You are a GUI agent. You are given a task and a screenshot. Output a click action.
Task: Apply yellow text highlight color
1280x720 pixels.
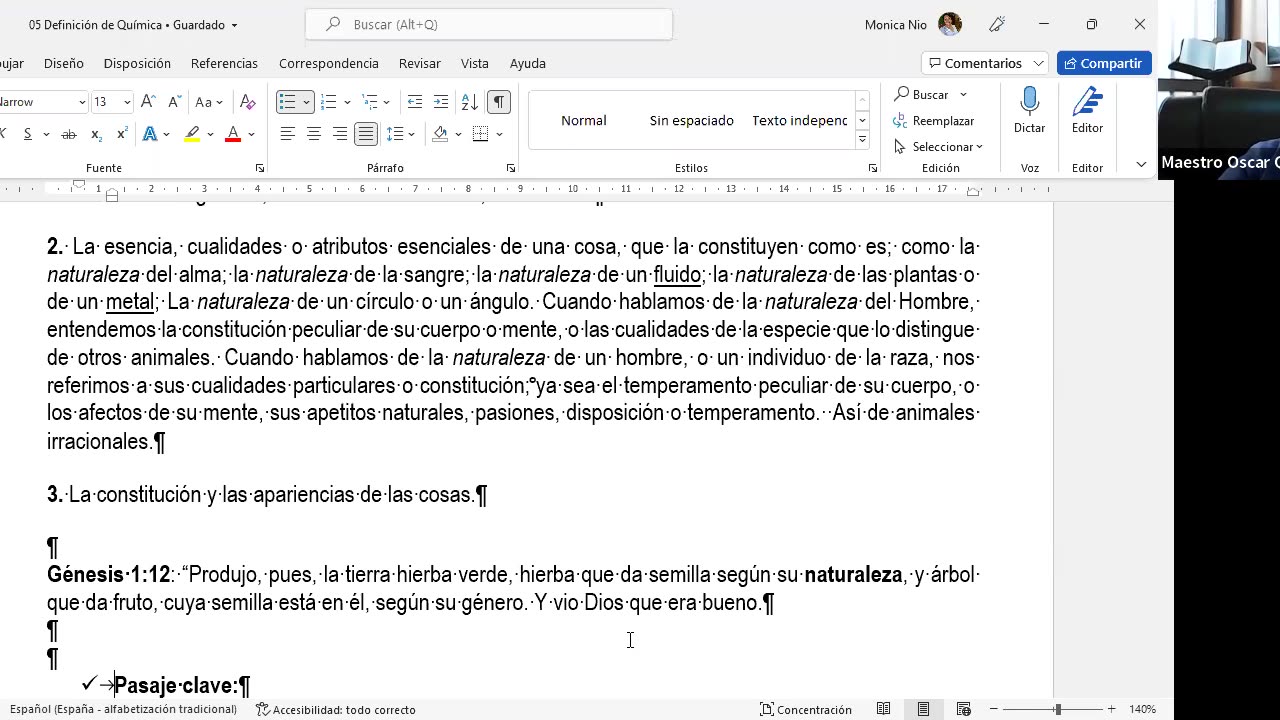tap(192, 134)
